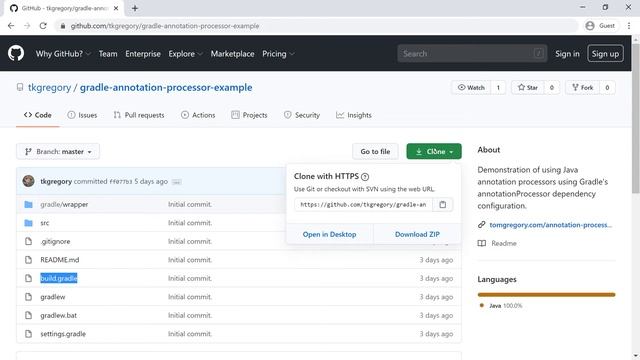The height and width of the screenshot is (360, 640).
Task: Open the Enterprise page
Action: pos(143,53)
